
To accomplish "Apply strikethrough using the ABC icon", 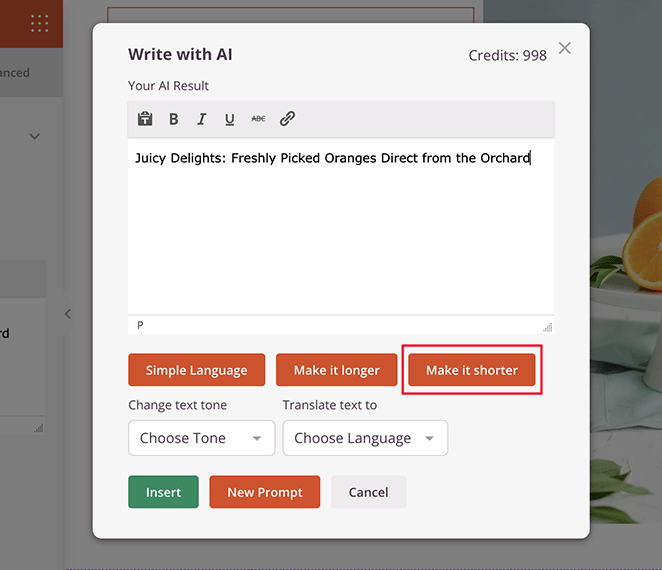I will click(x=258, y=119).
